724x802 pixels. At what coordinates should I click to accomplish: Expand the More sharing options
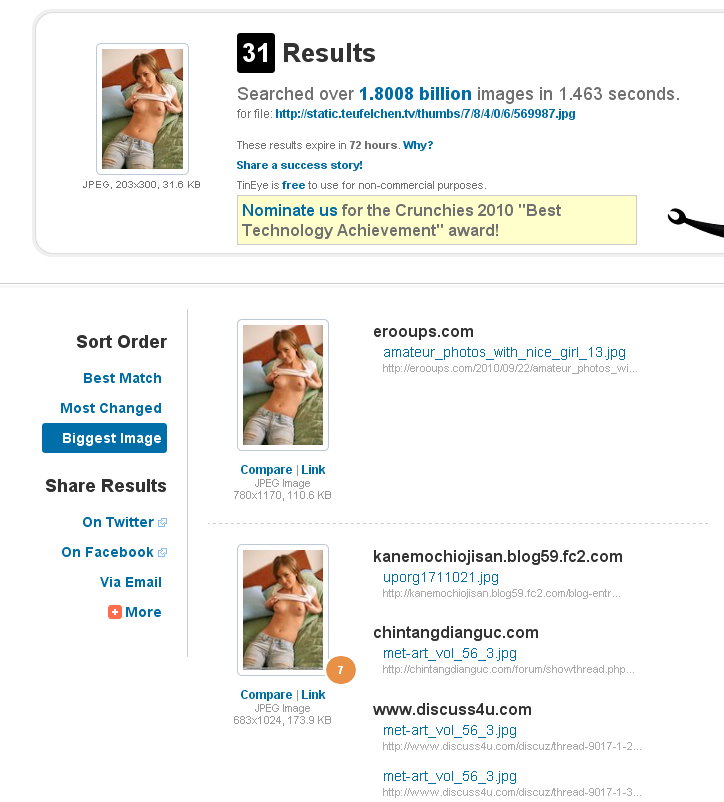(x=143, y=612)
